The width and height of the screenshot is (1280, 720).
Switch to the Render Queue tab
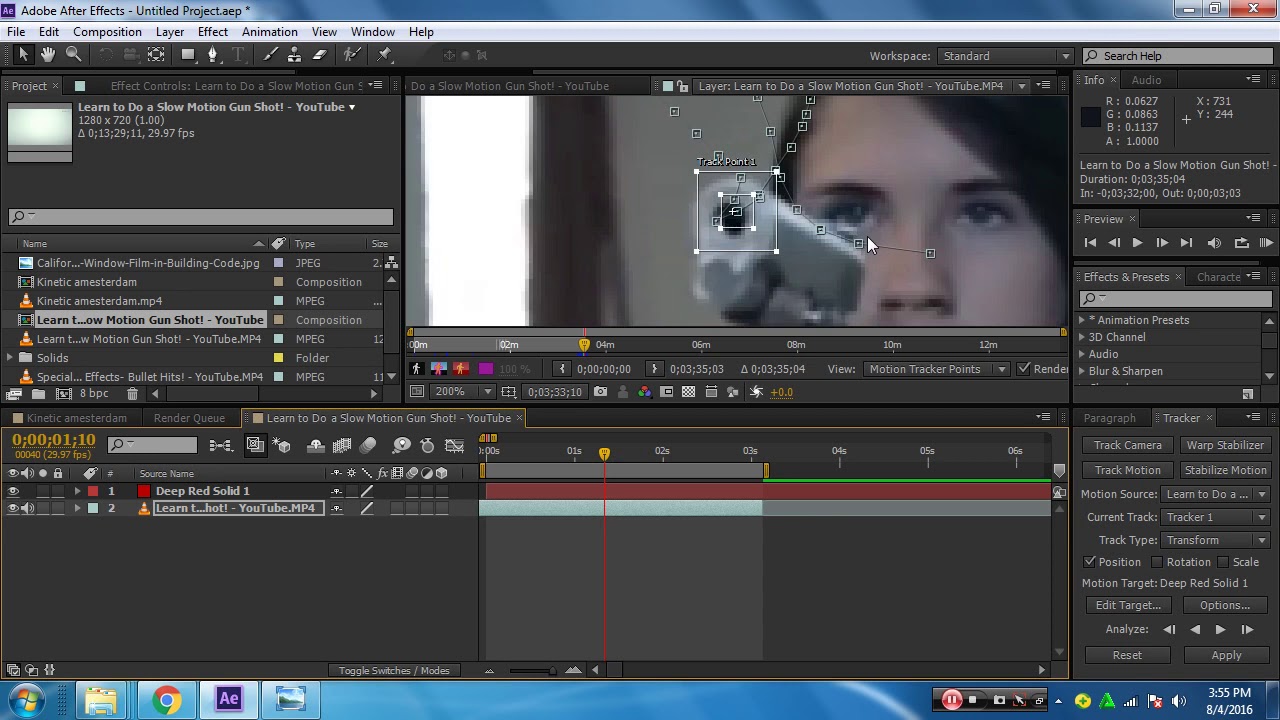click(x=189, y=418)
